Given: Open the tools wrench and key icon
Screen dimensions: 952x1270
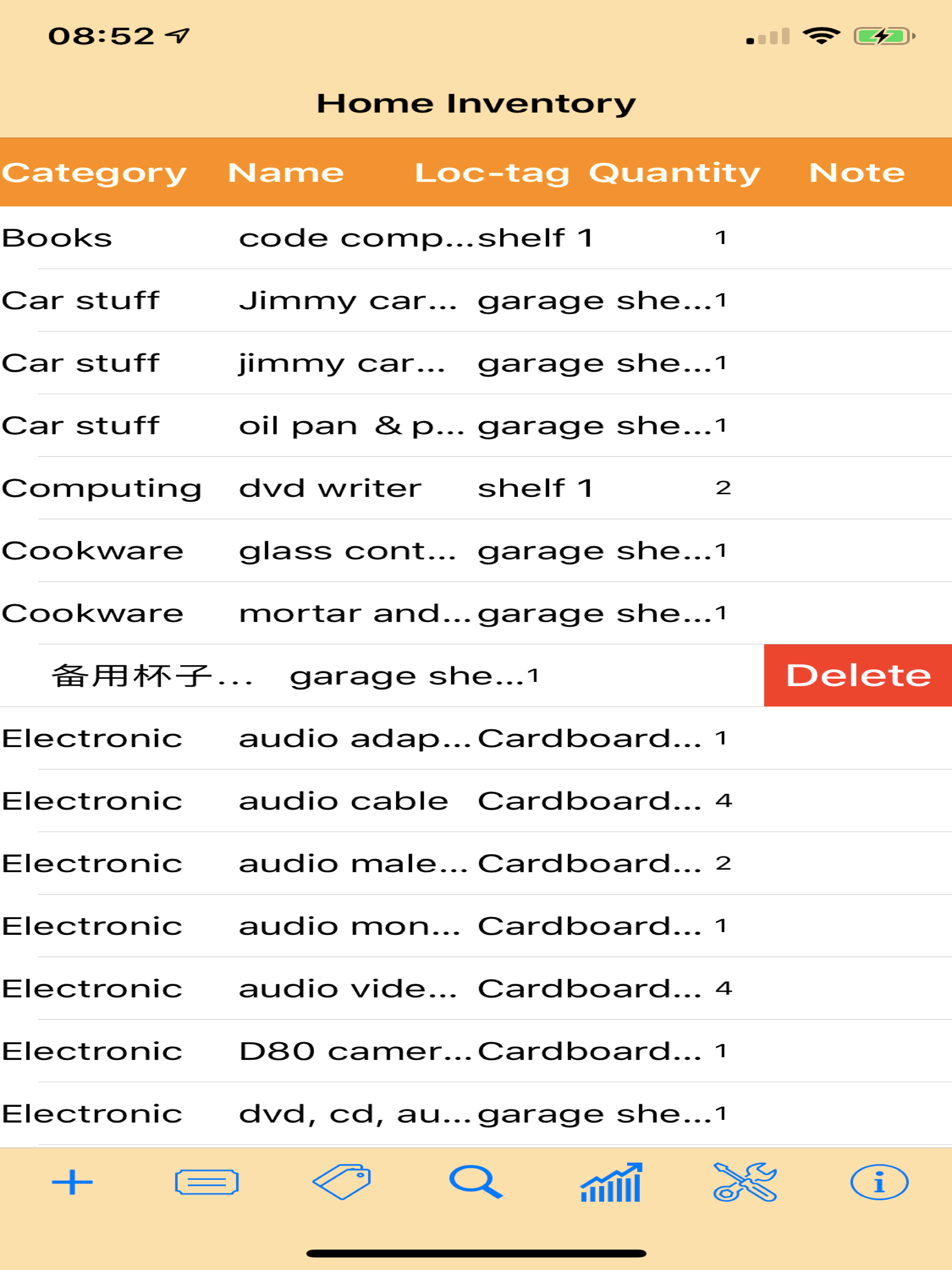Looking at the screenshot, I should 745,1182.
